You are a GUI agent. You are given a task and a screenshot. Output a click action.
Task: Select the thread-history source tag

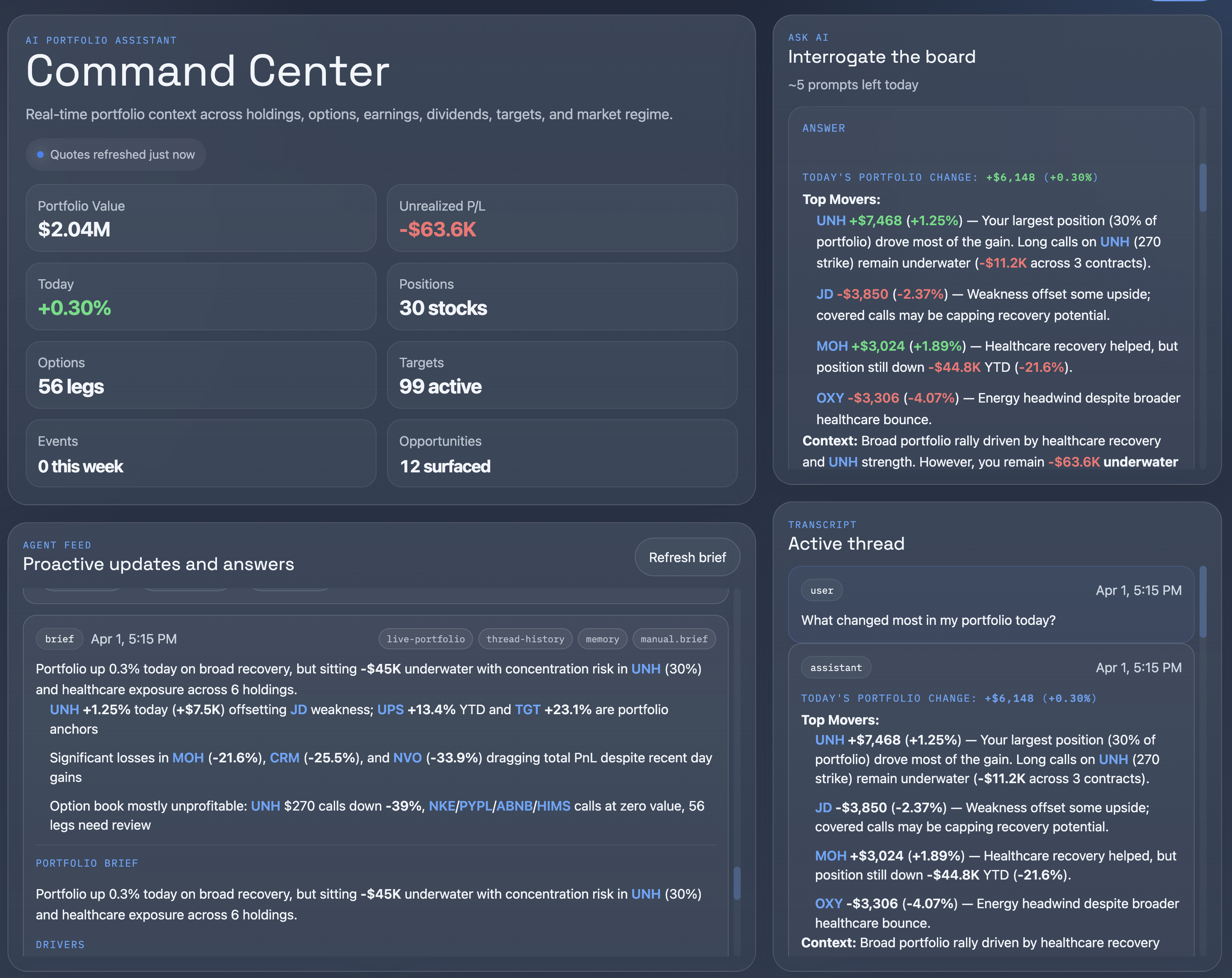click(x=525, y=639)
